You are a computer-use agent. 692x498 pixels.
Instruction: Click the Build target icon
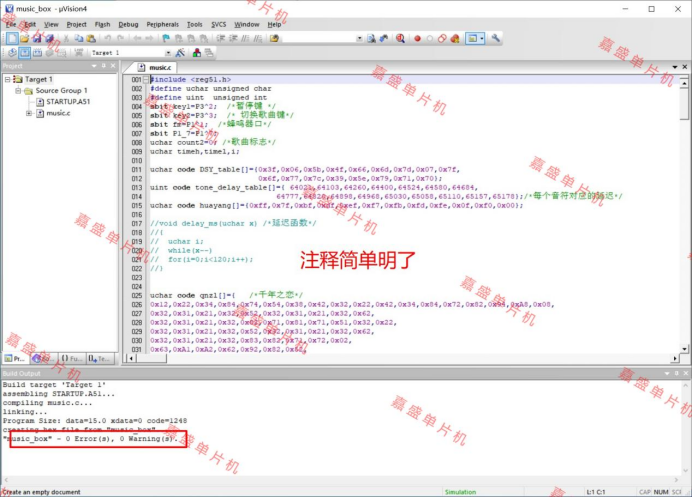tap(25, 53)
